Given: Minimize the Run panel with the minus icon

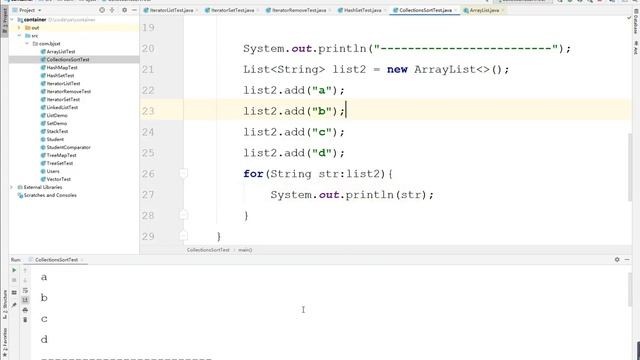Looking at the screenshot, I should tap(627, 260).
